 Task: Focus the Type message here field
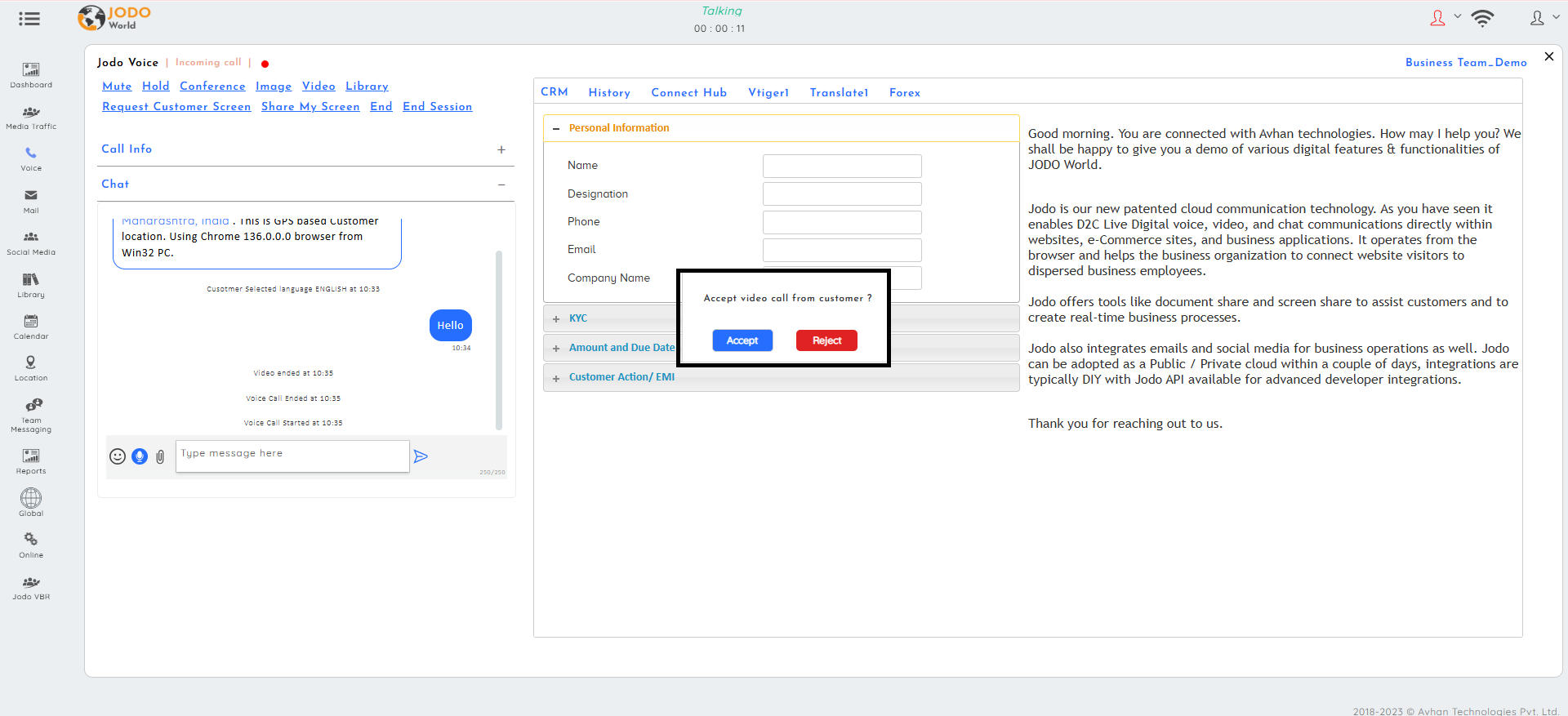point(292,456)
